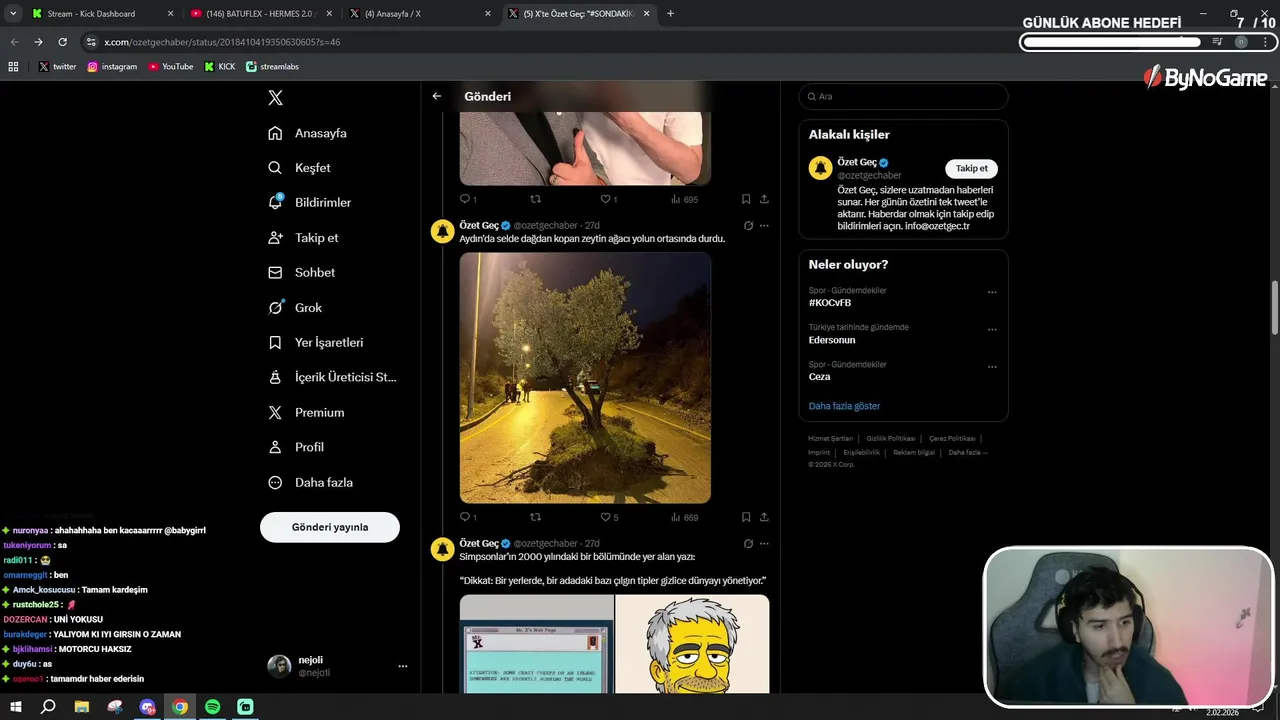
Task: Open olive tree photo
Action: coord(585,377)
